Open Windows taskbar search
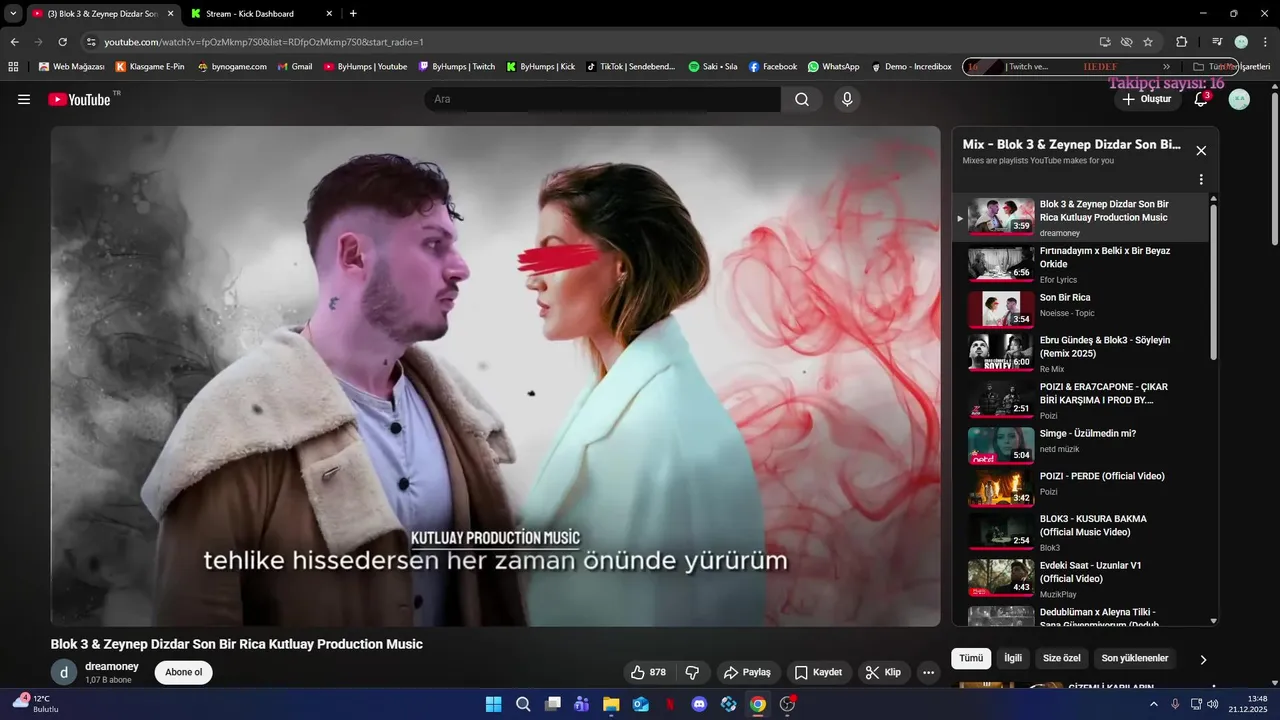Image resolution: width=1280 pixels, height=720 pixels. [x=523, y=704]
